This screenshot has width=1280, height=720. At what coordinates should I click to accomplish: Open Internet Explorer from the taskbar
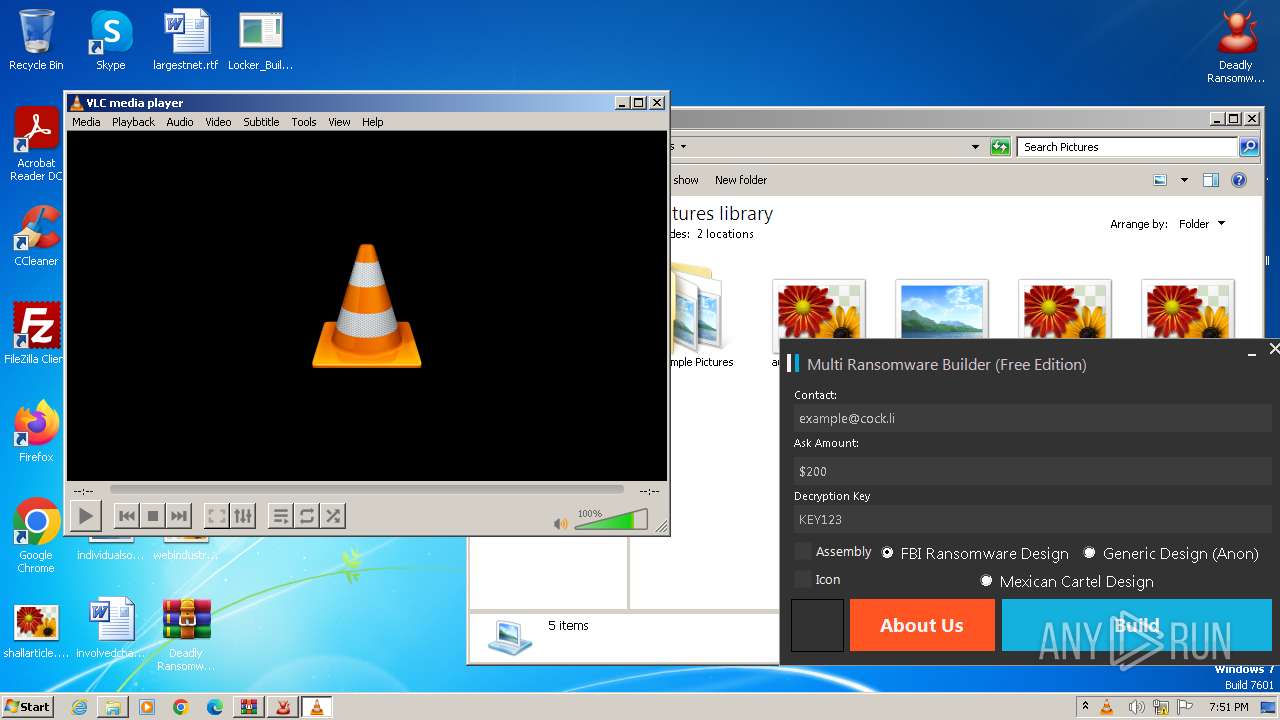click(x=79, y=707)
